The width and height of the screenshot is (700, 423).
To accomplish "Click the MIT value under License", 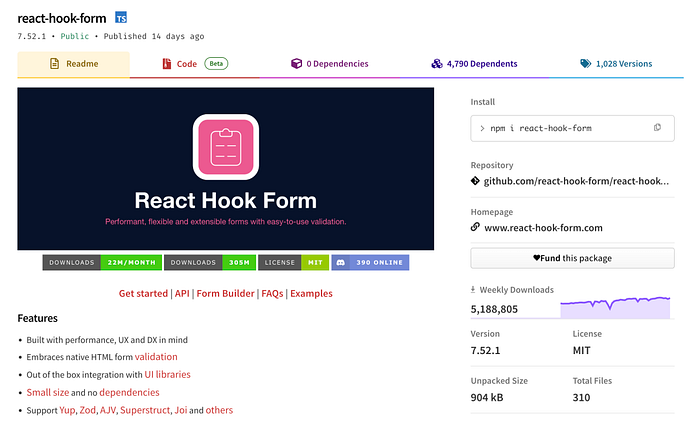I will (x=581, y=351).
